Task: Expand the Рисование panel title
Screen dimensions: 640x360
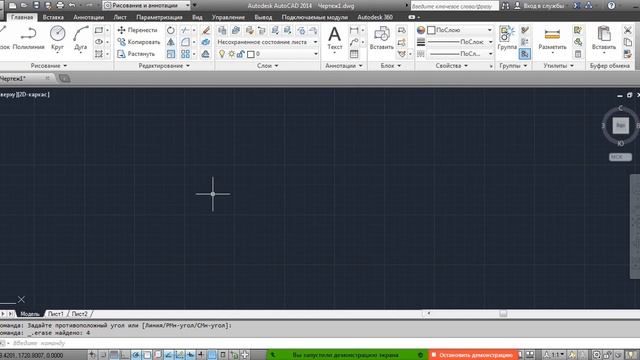Action: pos(49,66)
